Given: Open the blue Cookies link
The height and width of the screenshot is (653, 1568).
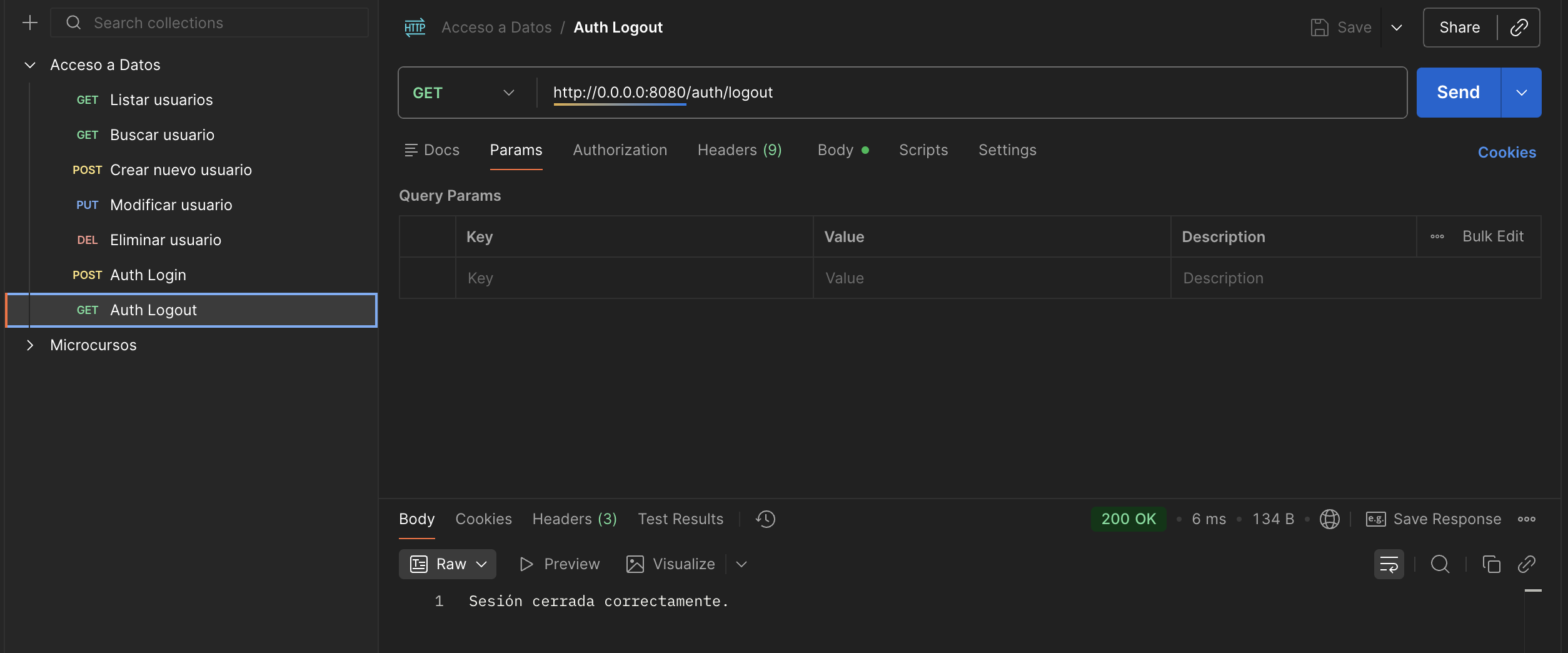Looking at the screenshot, I should [1506, 152].
